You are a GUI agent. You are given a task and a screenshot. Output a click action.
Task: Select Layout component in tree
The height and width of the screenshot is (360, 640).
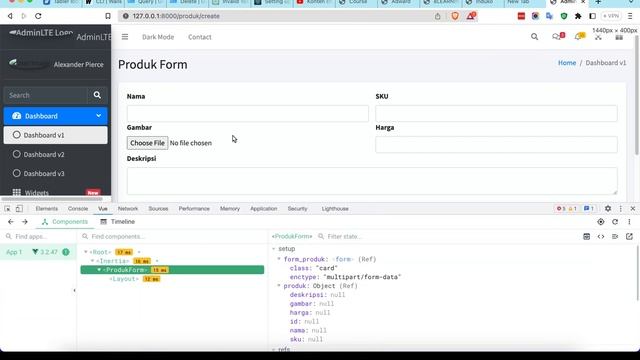tap(124, 279)
